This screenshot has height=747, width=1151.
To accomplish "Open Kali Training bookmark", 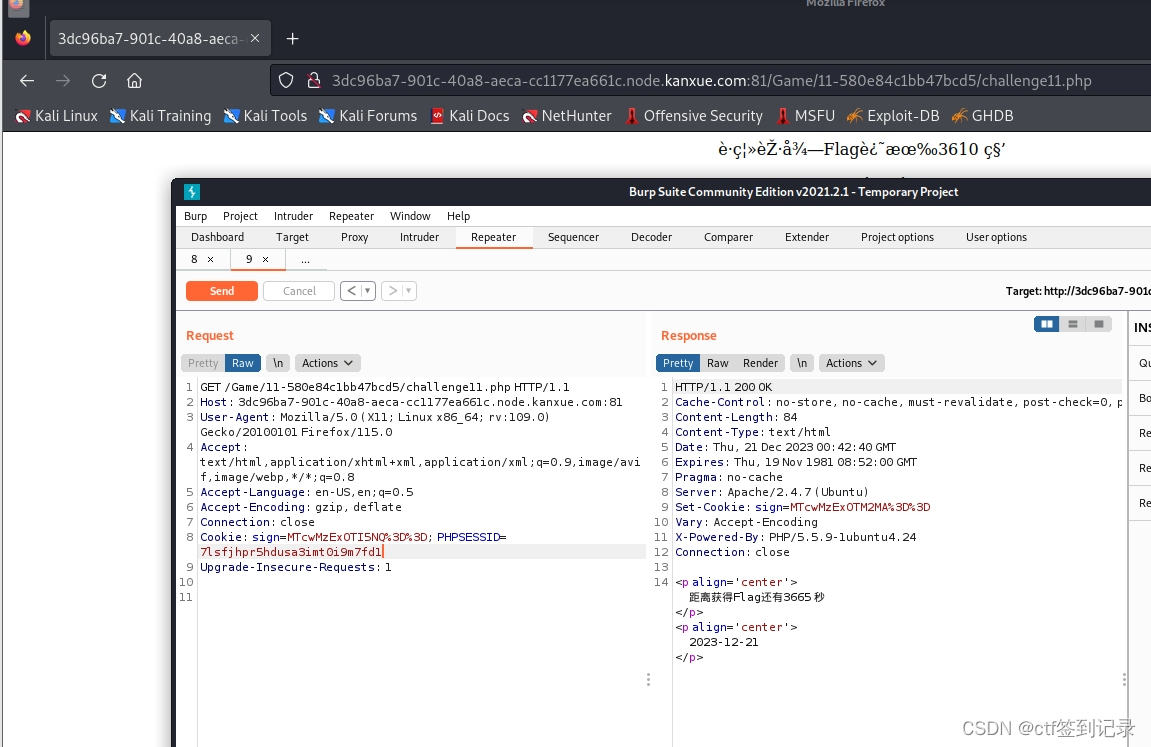I will 160,116.
